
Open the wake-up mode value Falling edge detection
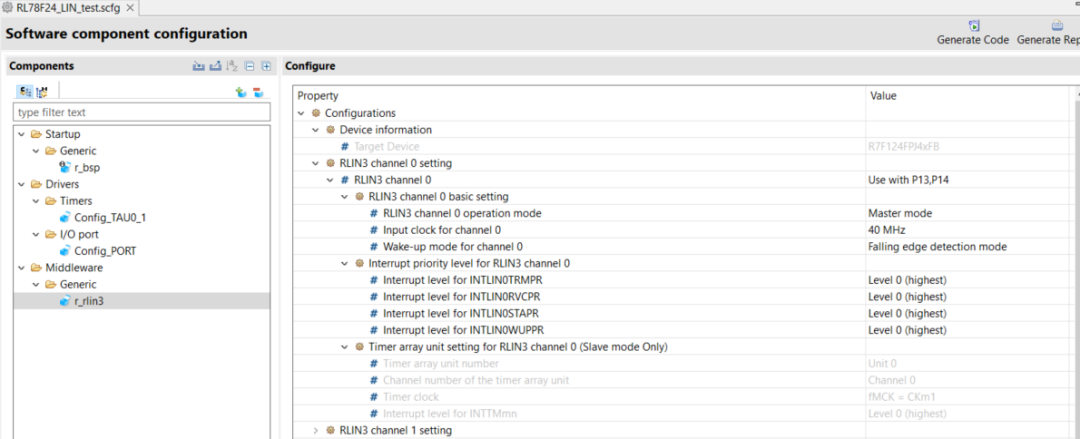click(968, 247)
